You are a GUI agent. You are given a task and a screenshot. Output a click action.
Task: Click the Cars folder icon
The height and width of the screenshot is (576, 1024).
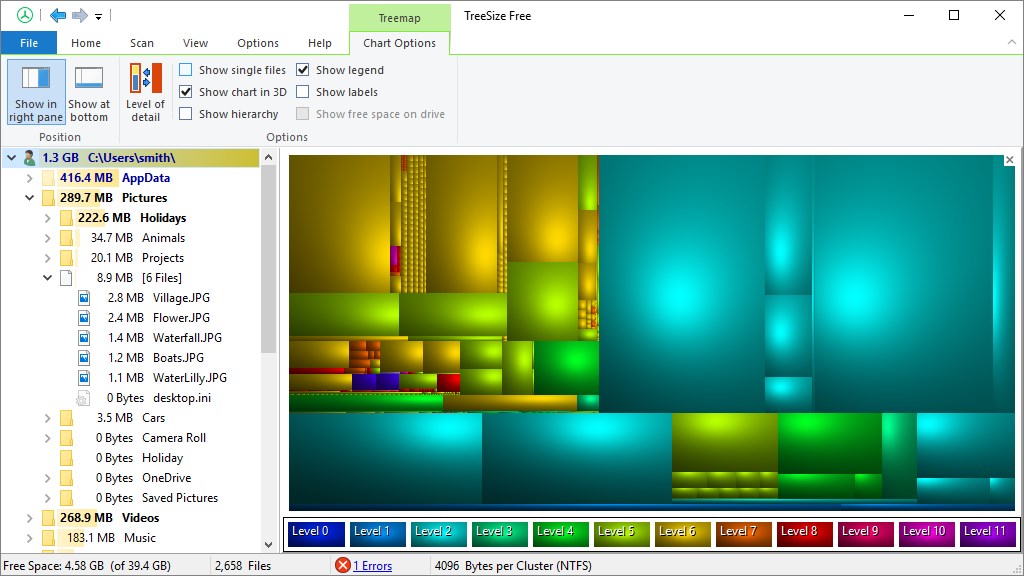tap(66, 418)
